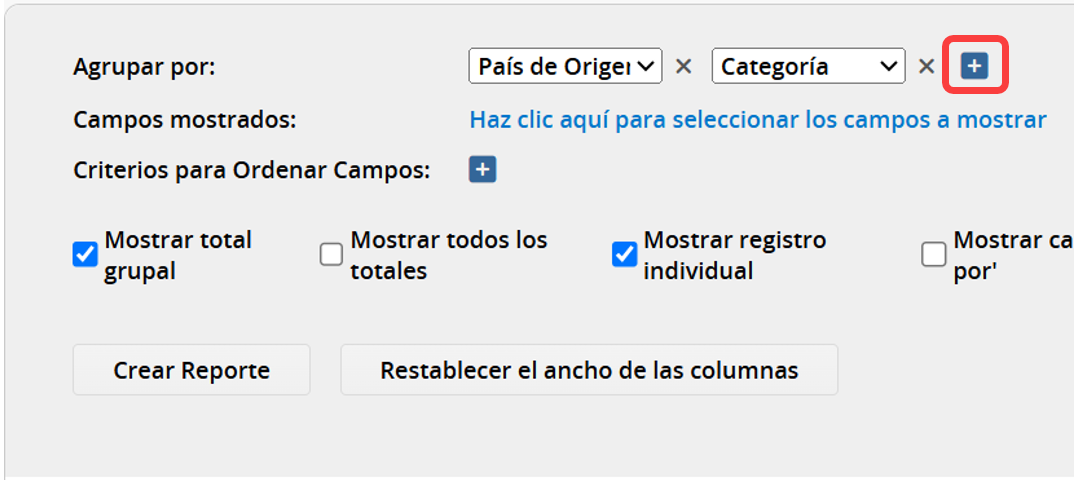Click Restablecer el ancho de las columnas

pos(589,370)
